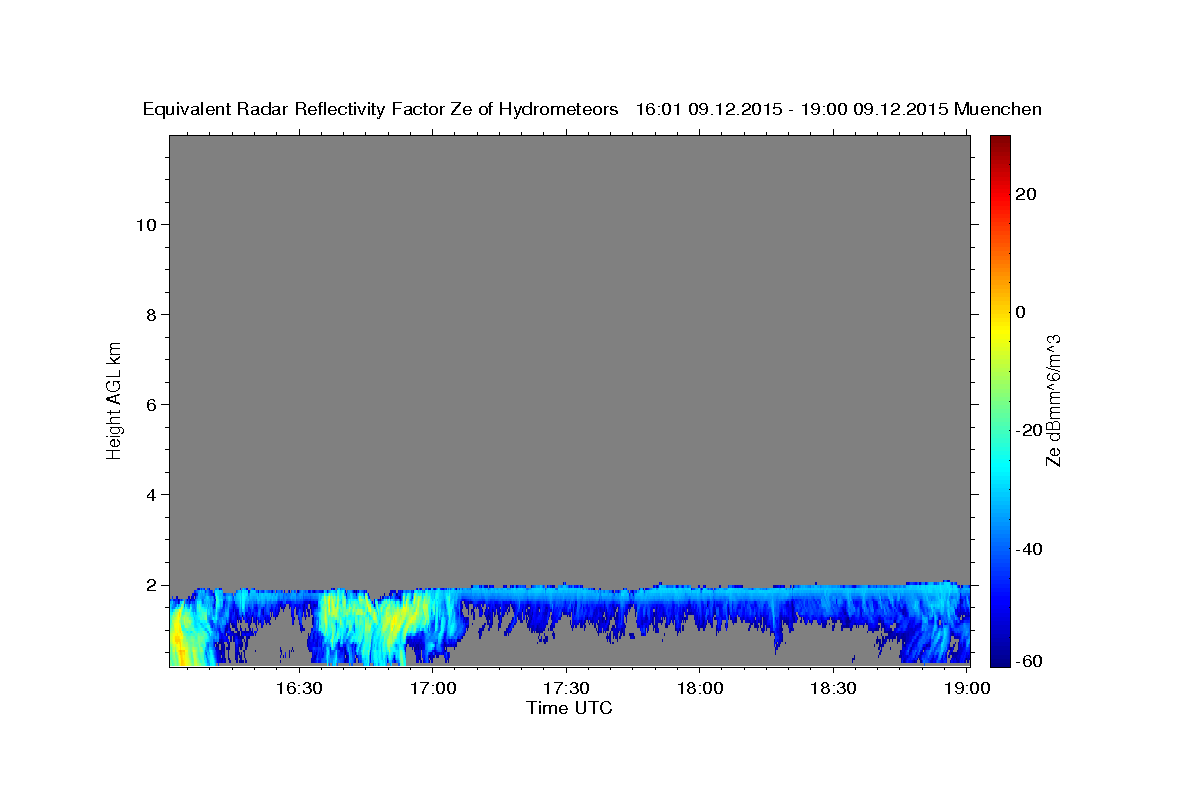Click the 17:30 time tick label
Image resolution: width=1200 pixels, height=800 pixels.
coord(566,688)
